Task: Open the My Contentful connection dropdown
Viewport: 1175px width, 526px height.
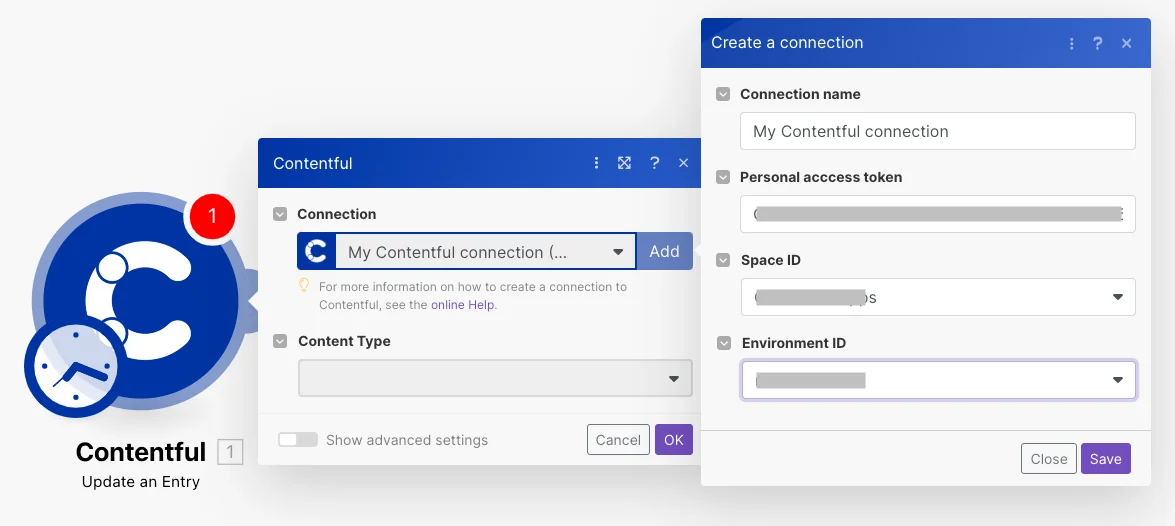Action: [486, 252]
